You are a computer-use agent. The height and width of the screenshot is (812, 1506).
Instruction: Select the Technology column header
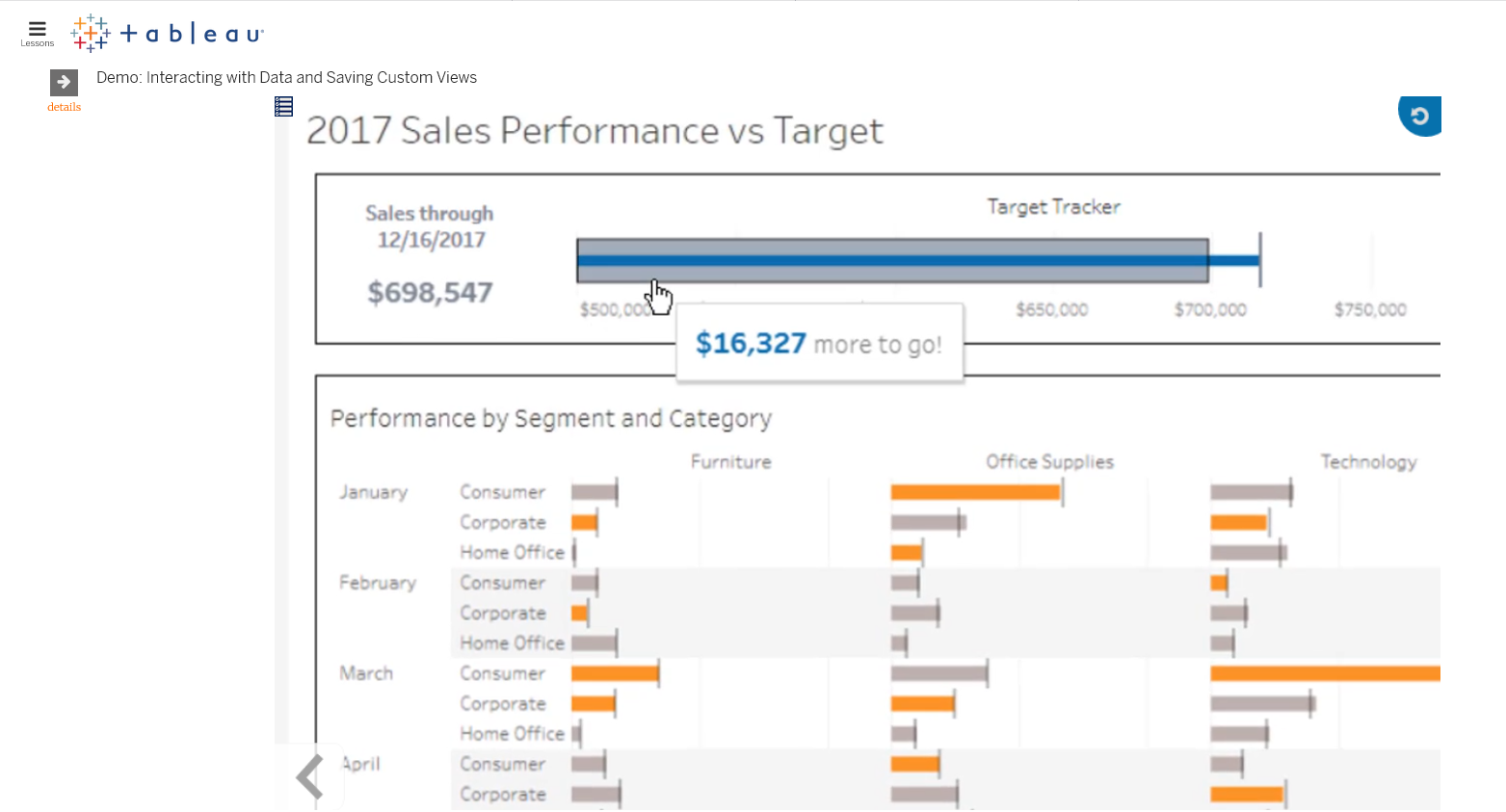pos(1368,461)
